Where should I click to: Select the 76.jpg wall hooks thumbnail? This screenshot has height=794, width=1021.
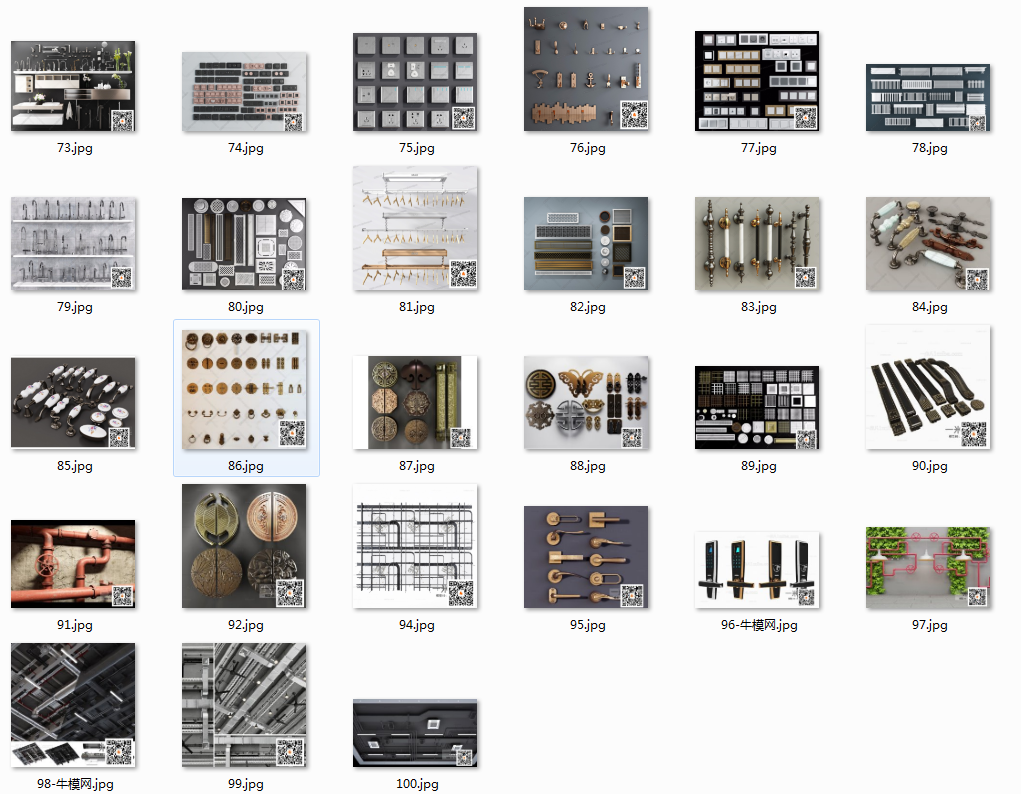pos(586,70)
